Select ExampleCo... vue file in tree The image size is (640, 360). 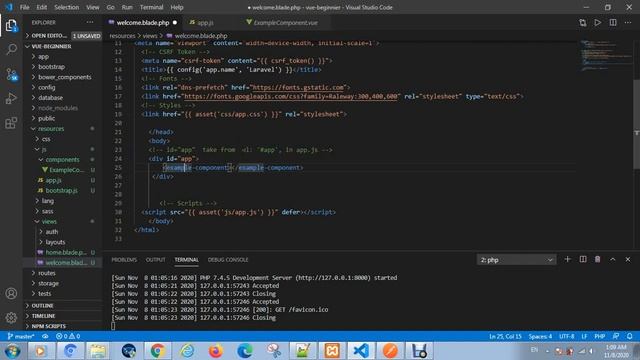(63, 170)
